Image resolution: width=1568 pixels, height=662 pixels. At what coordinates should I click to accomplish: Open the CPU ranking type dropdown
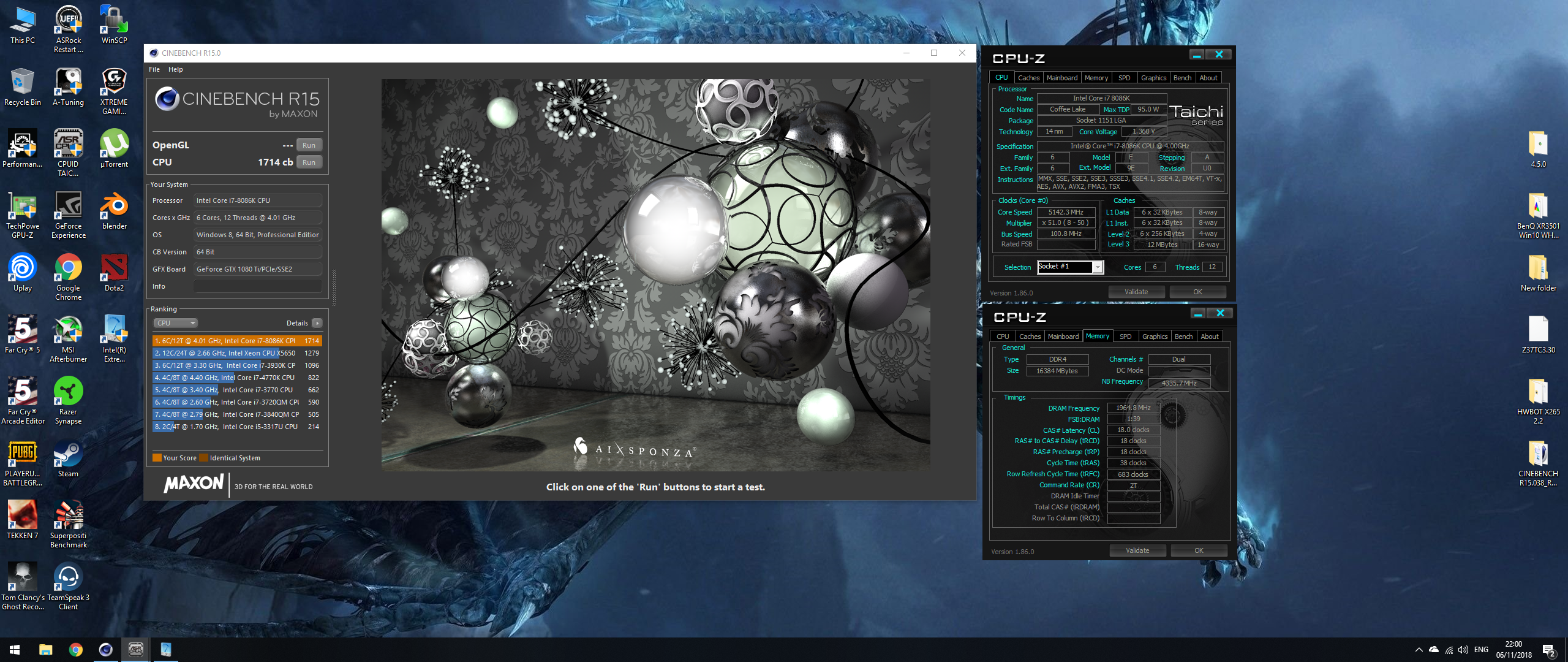coord(175,323)
